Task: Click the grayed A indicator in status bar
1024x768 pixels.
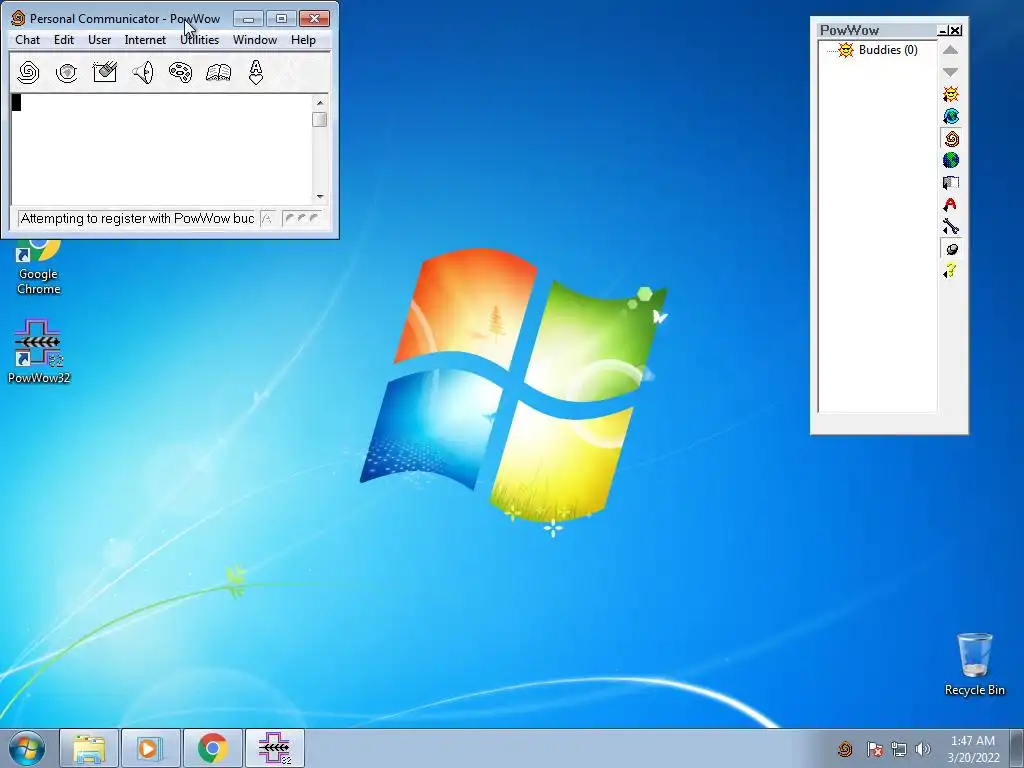Action: [268, 219]
